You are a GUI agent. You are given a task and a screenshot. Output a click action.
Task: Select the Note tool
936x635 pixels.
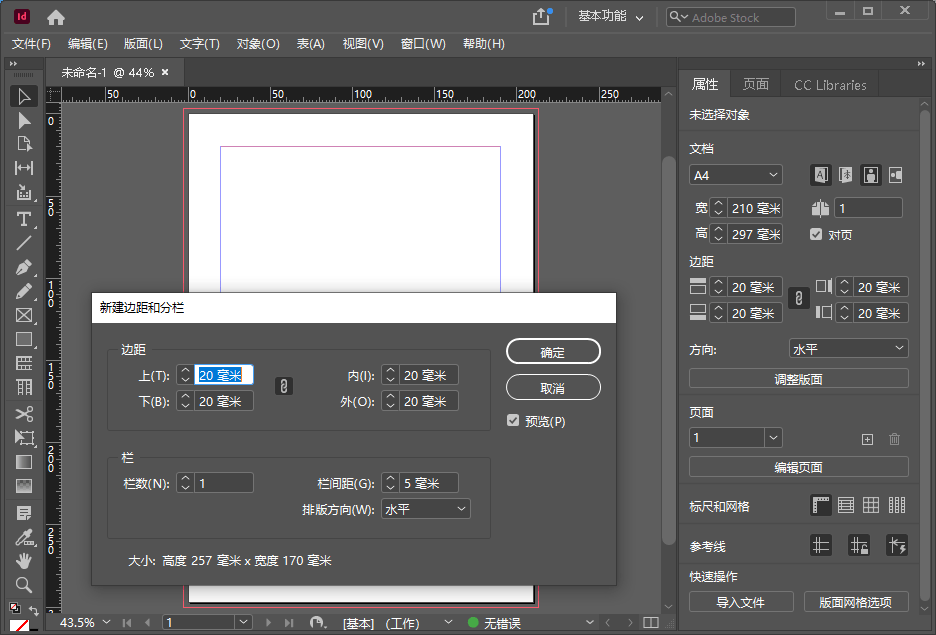point(24,513)
